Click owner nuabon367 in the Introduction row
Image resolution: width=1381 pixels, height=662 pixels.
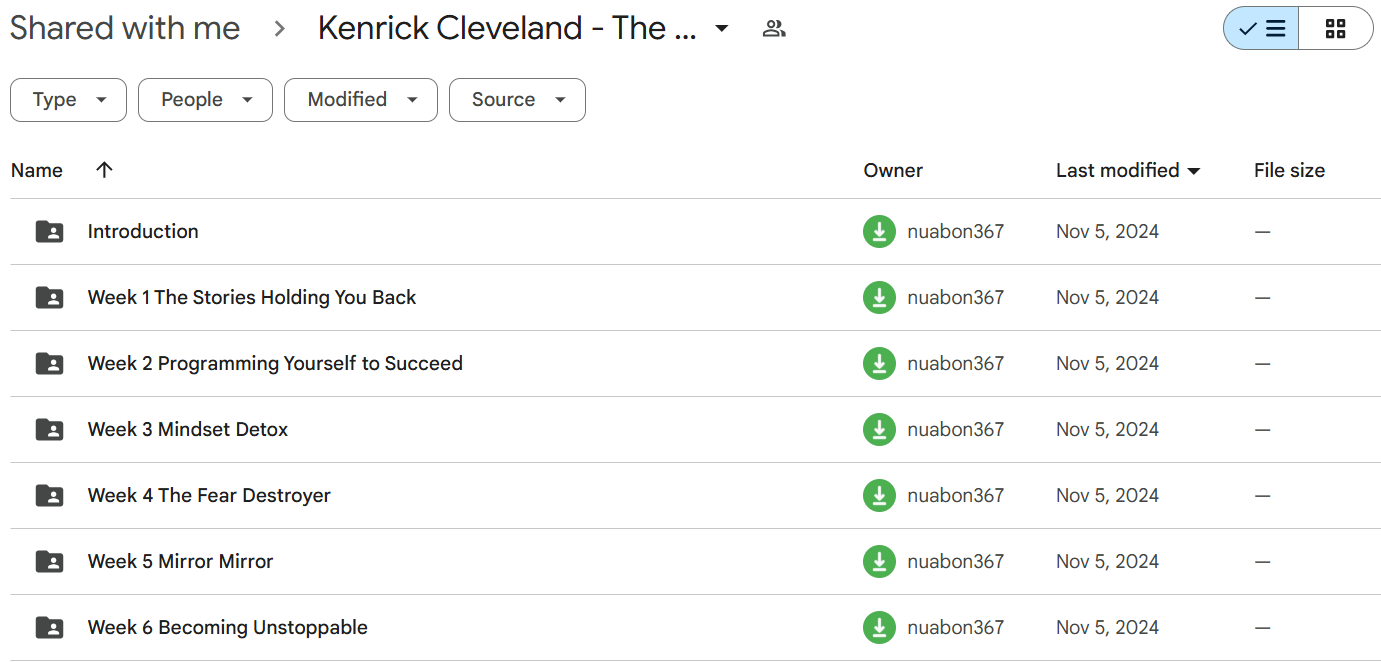[955, 232]
